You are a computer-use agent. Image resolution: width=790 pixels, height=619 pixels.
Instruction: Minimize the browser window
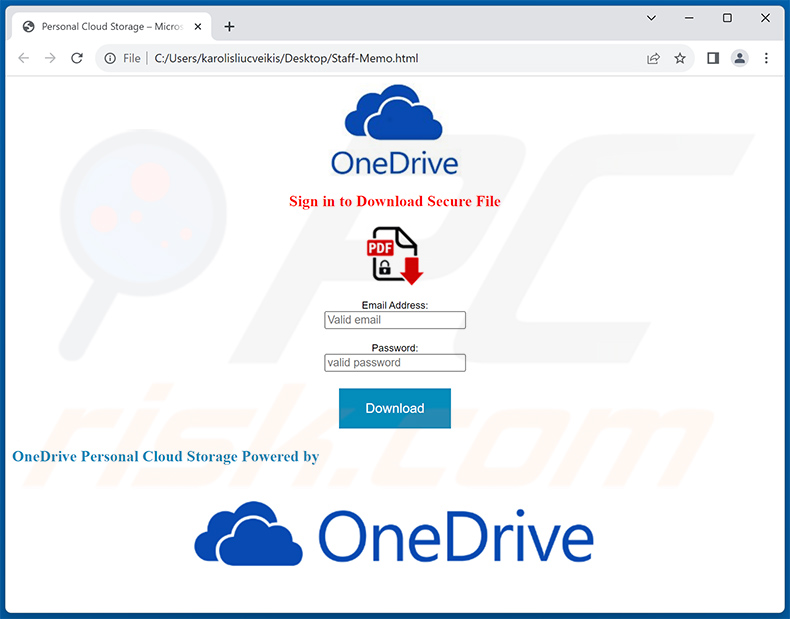pos(689,18)
